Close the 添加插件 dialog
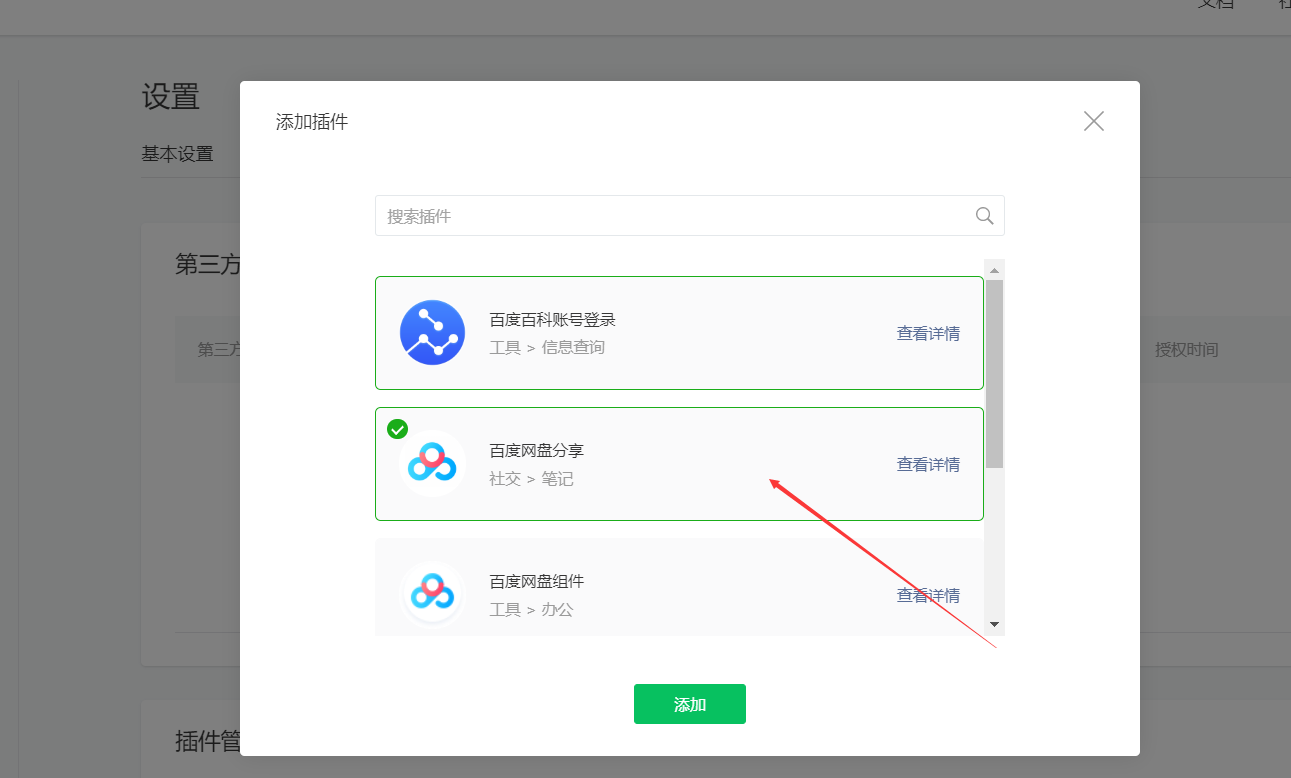 tap(1094, 122)
